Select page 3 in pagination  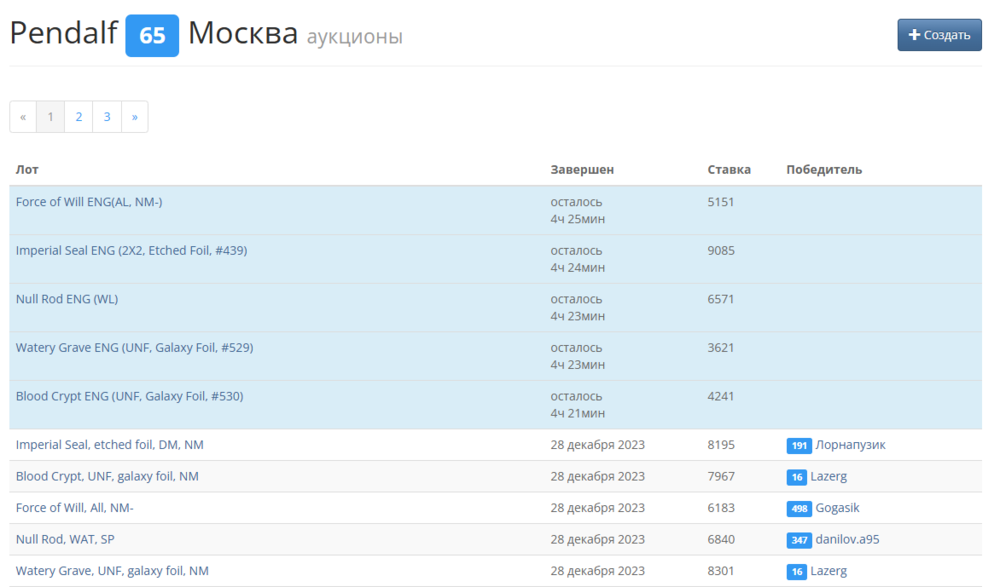click(x=107, y=117)
